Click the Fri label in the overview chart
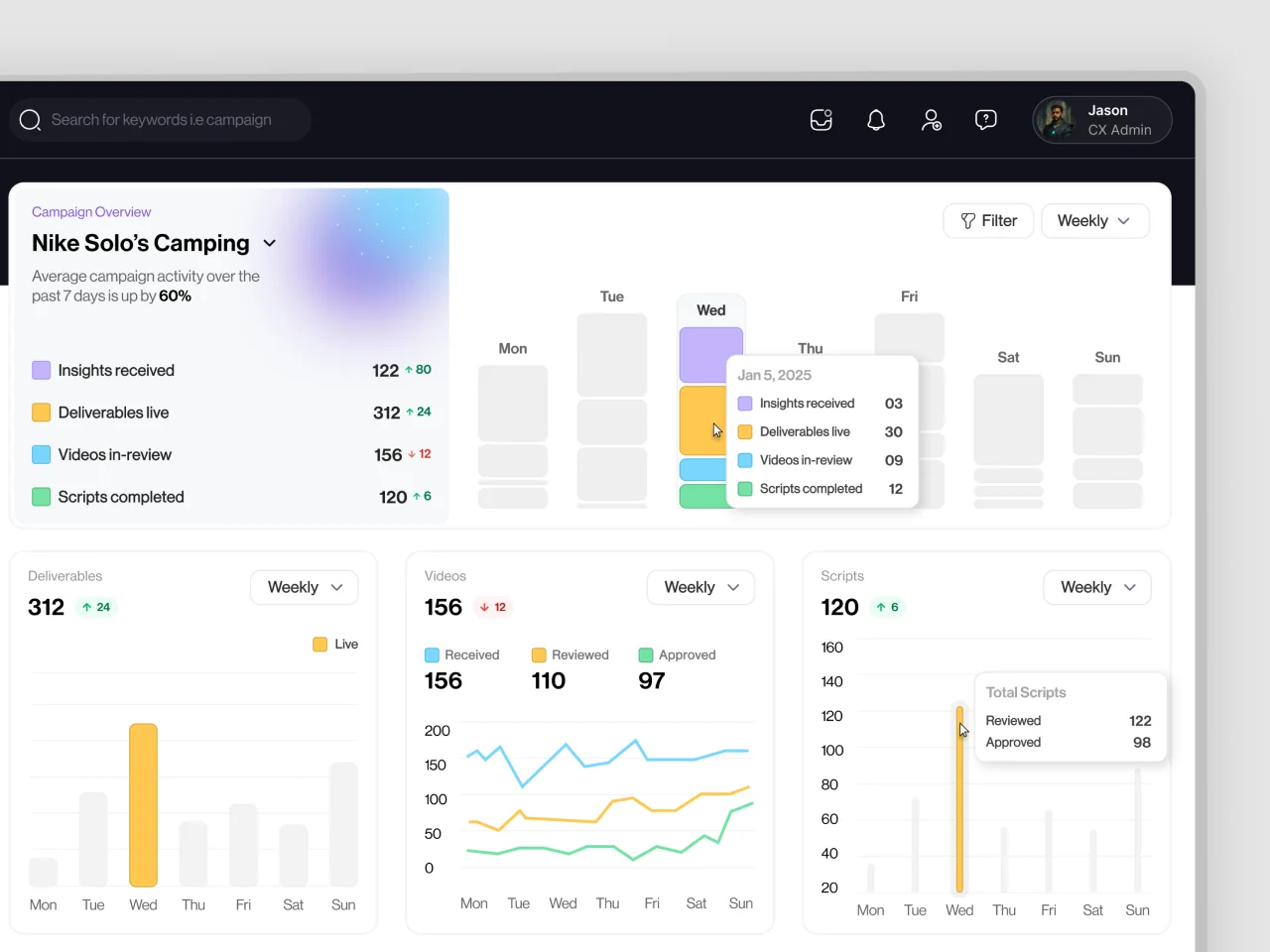This screenshot has width=1270, height=952. coord(909,297)
